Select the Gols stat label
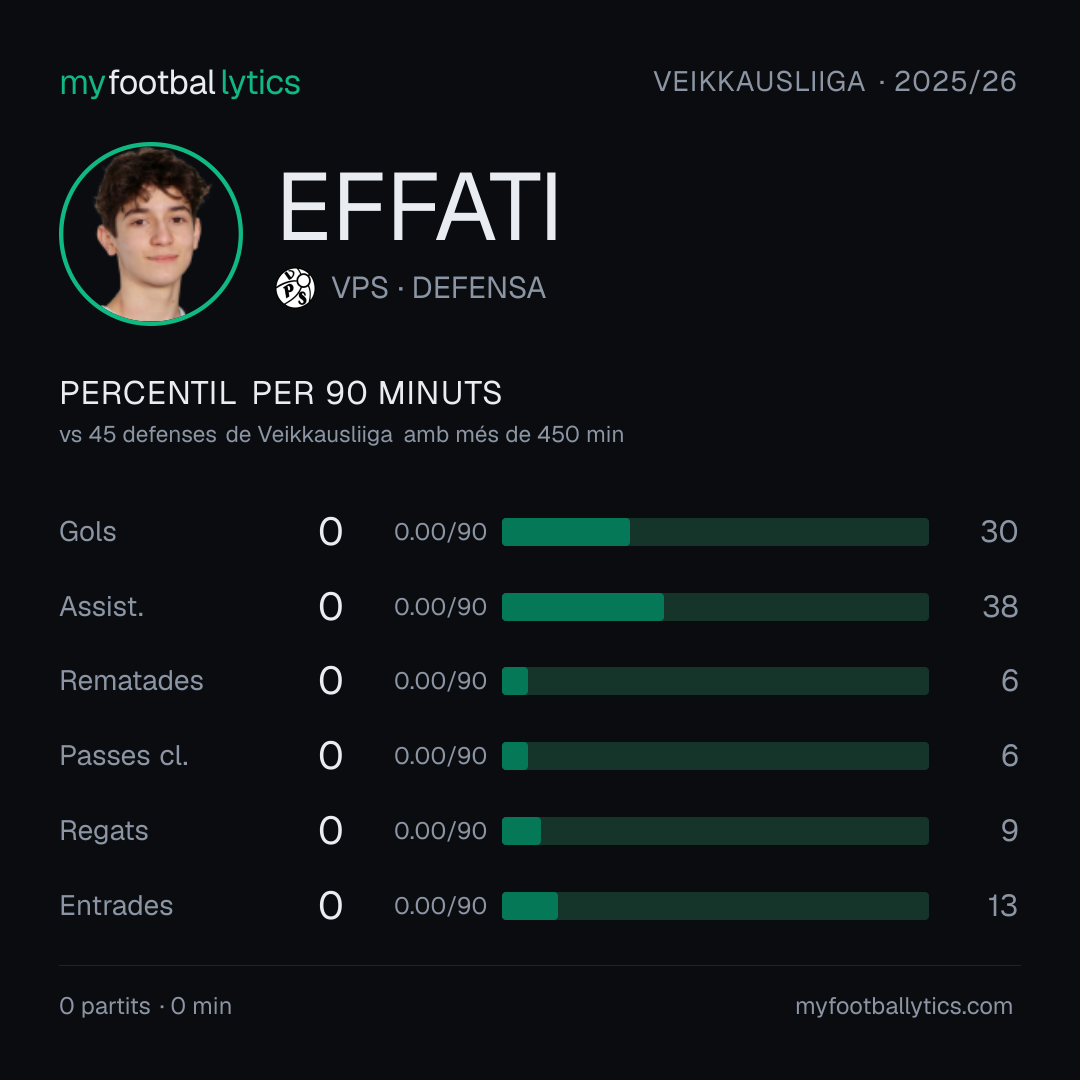1080x1080 pixels. 87,532
